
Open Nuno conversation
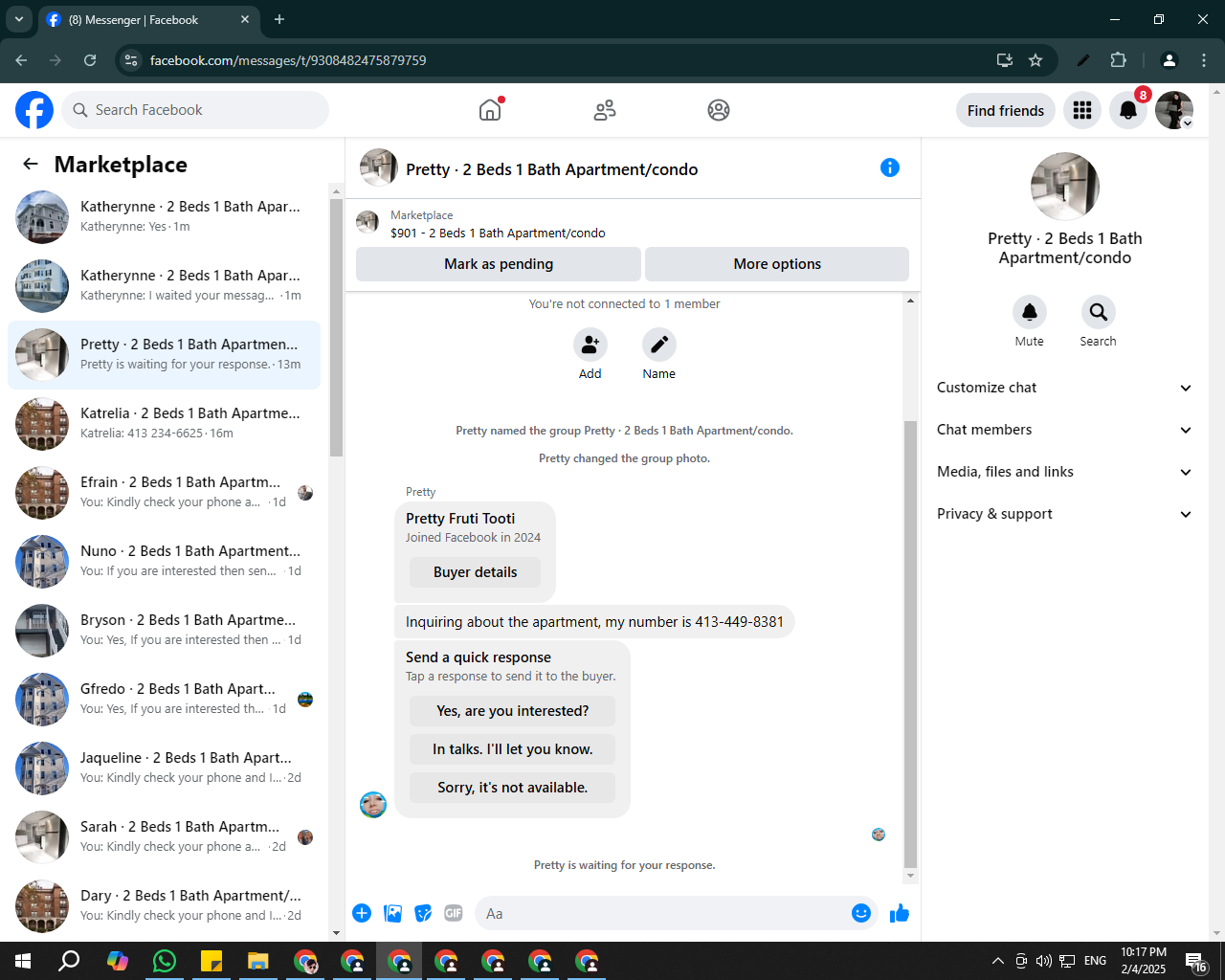coord(164,562)
